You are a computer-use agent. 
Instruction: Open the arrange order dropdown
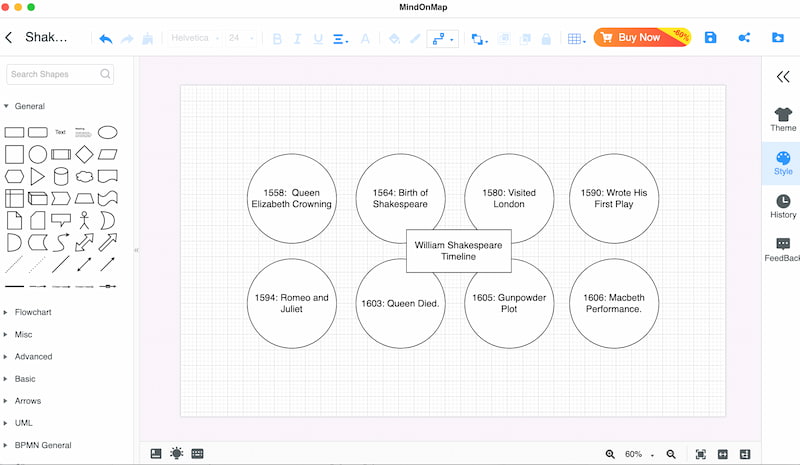point(479,39)
